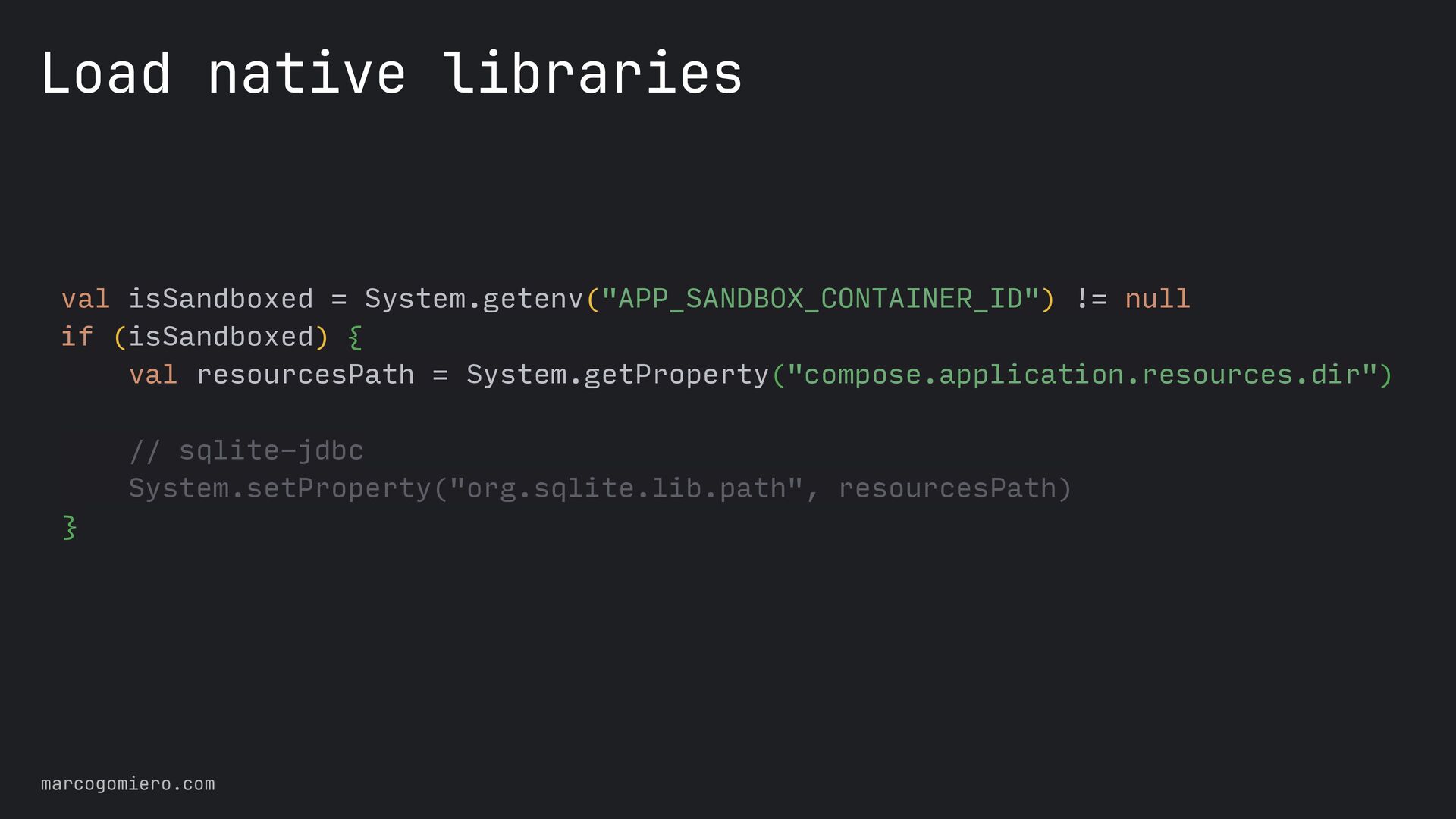Click the 'resourcesPath' variable declaration
This screenshot has height=819, width=1456.
pos(306,375)
